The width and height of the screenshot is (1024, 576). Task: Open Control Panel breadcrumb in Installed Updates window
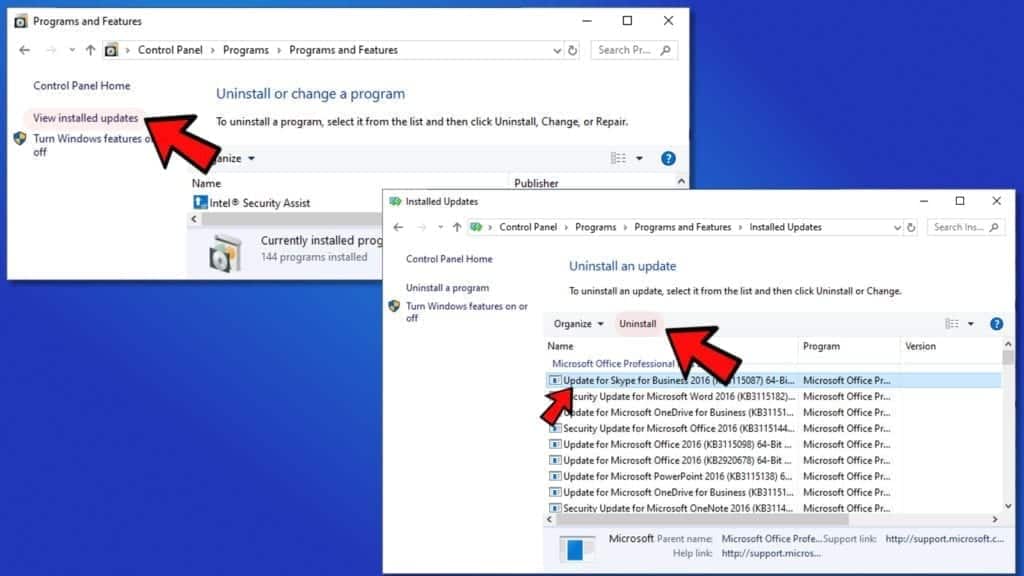528,227
